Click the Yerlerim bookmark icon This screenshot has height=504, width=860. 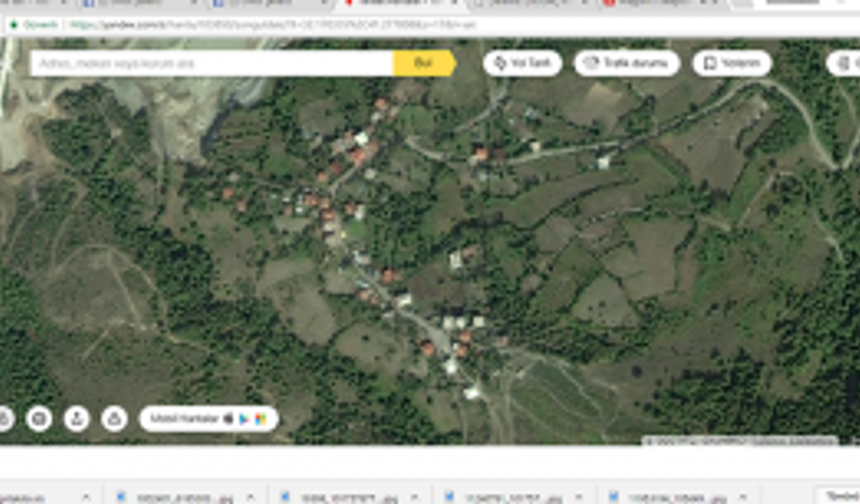point(710,63)
